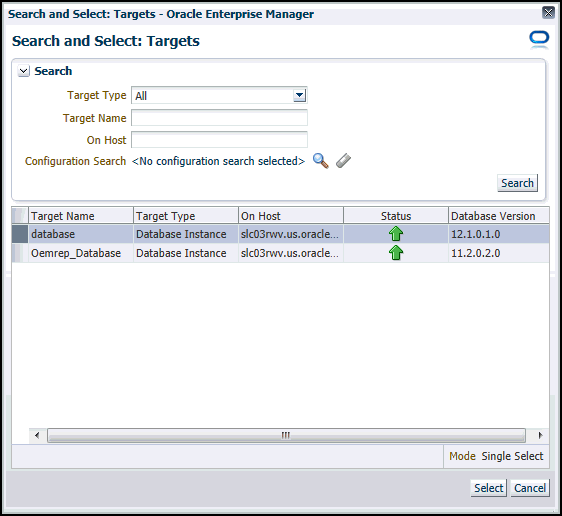Viewport: 562px width, 516px height.
Task: Select the Oemrep_Database row via row selector
Action: 20,253
